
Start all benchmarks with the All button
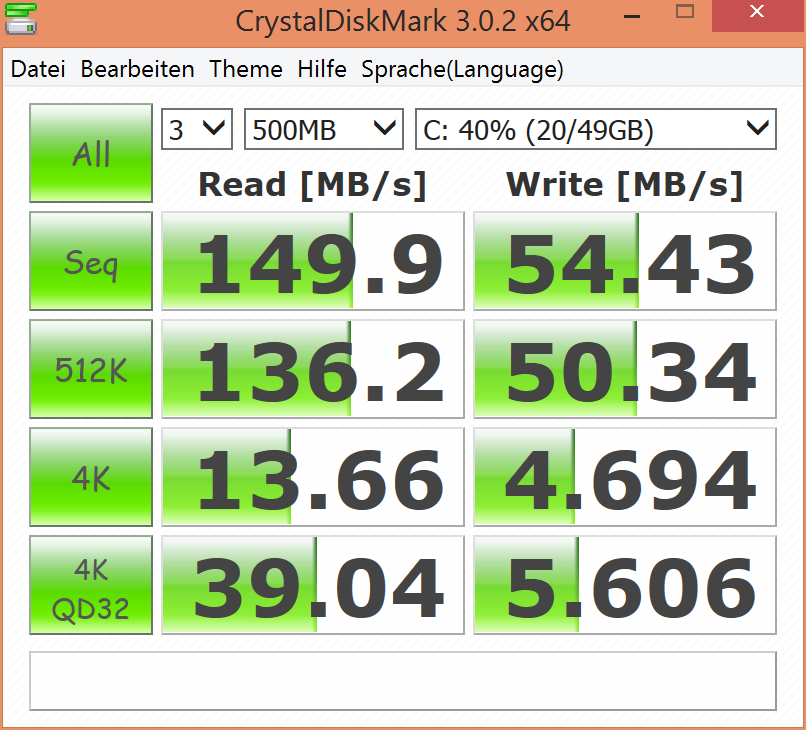coord(91,153)
